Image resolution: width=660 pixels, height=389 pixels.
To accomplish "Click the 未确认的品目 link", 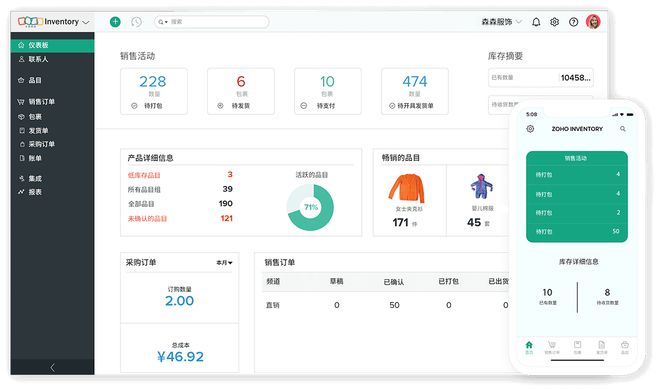I will click(147, 218).
